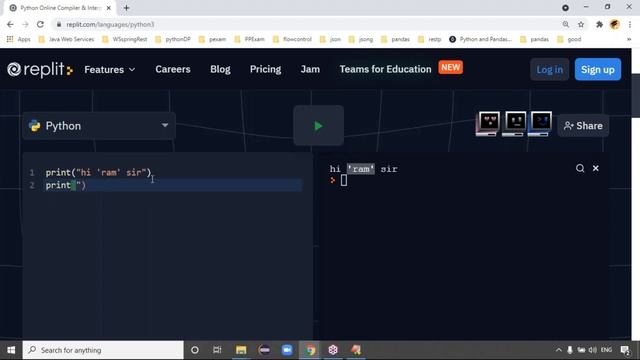Open Zoom from the taskbar
640x360 pixels.
(x=287, y=350)
